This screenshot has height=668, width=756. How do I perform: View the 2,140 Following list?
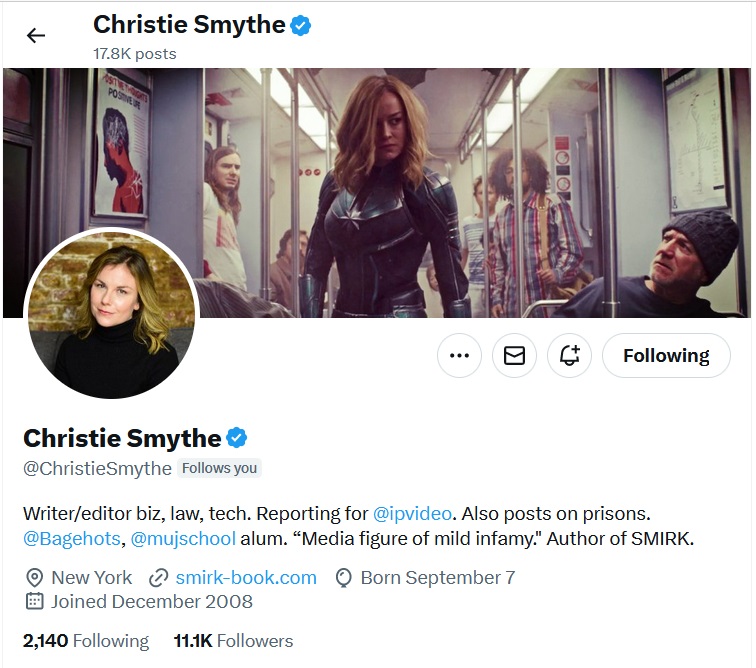point(86,641)
